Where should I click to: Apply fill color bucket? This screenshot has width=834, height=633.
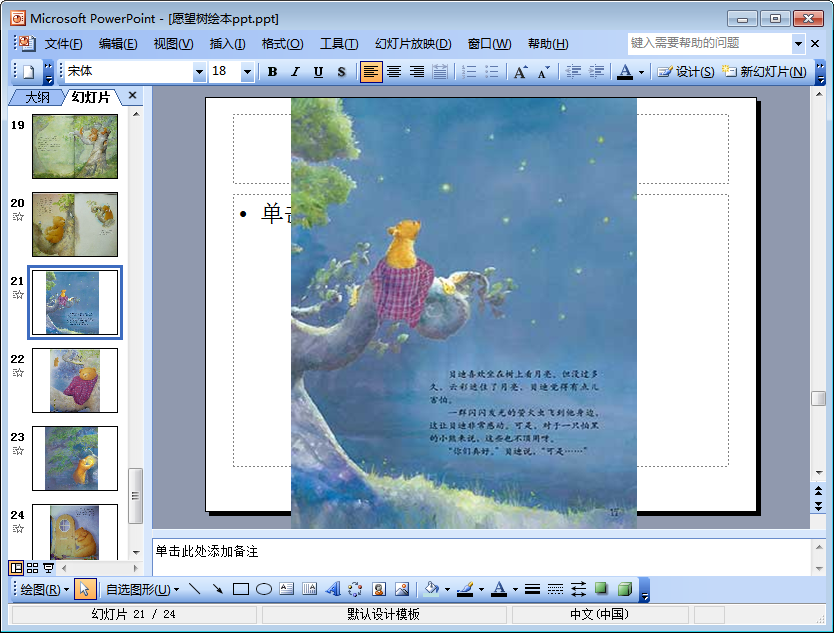(432, 589)
